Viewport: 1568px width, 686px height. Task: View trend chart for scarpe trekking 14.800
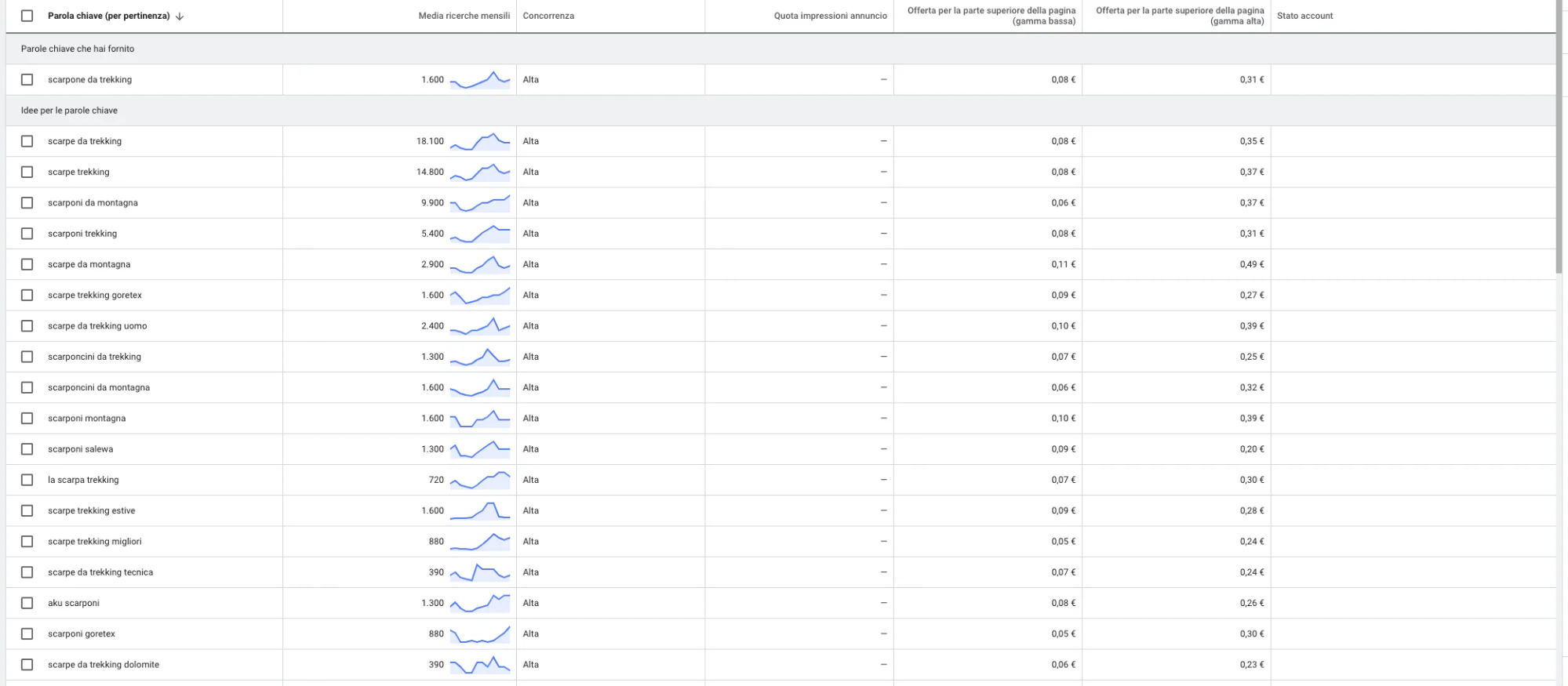pos(480,172)
